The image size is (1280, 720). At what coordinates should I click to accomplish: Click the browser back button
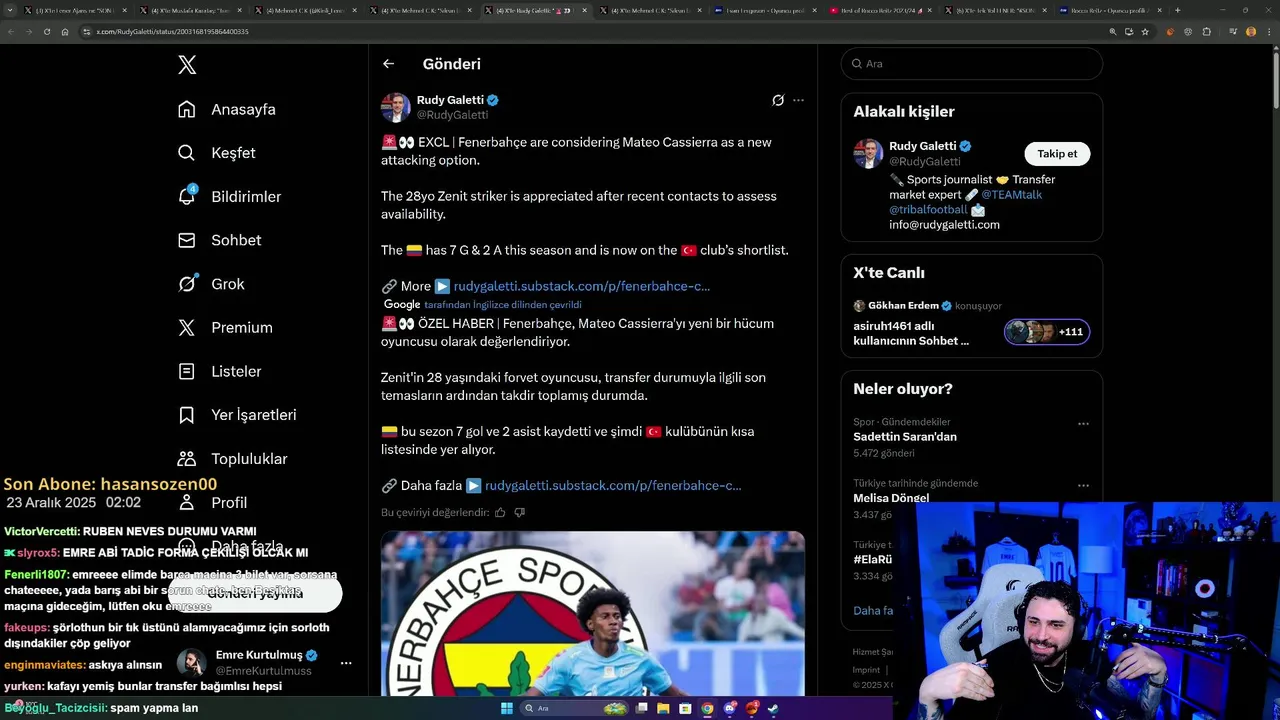11,32
